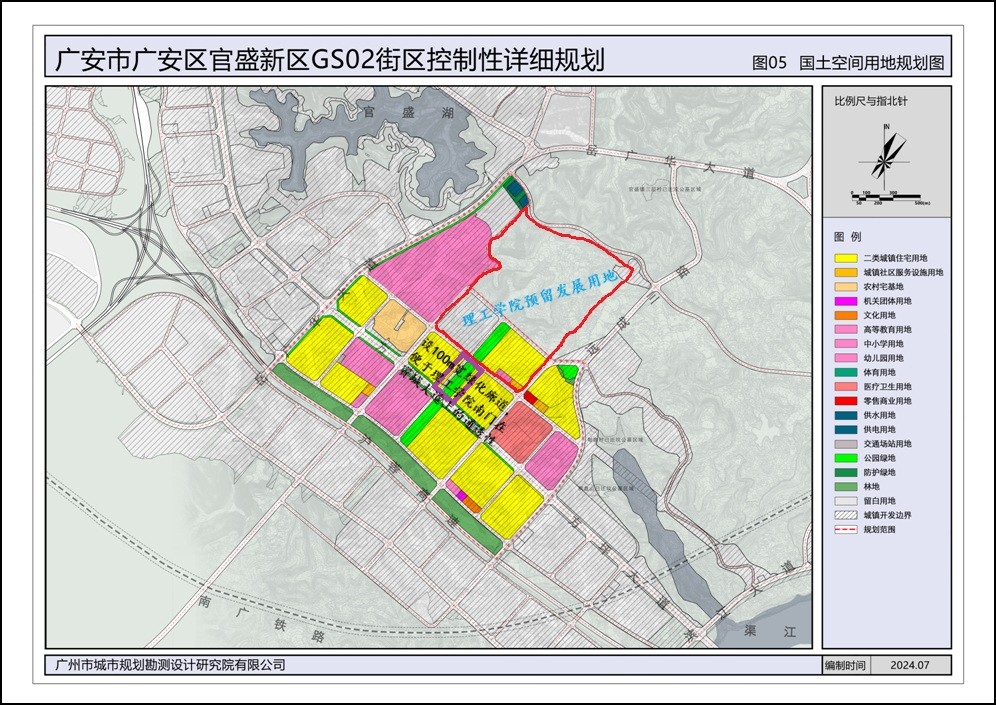Click the hatched 城镇开发边界 legend swatch
996x705 pixels.
[845, 515]
